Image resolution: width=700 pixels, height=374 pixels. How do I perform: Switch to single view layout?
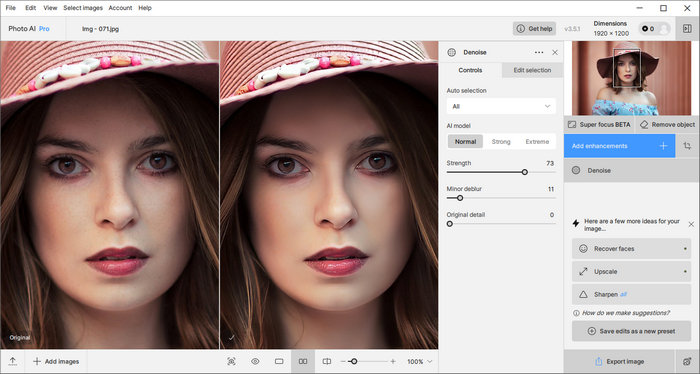tap(279, 362)
